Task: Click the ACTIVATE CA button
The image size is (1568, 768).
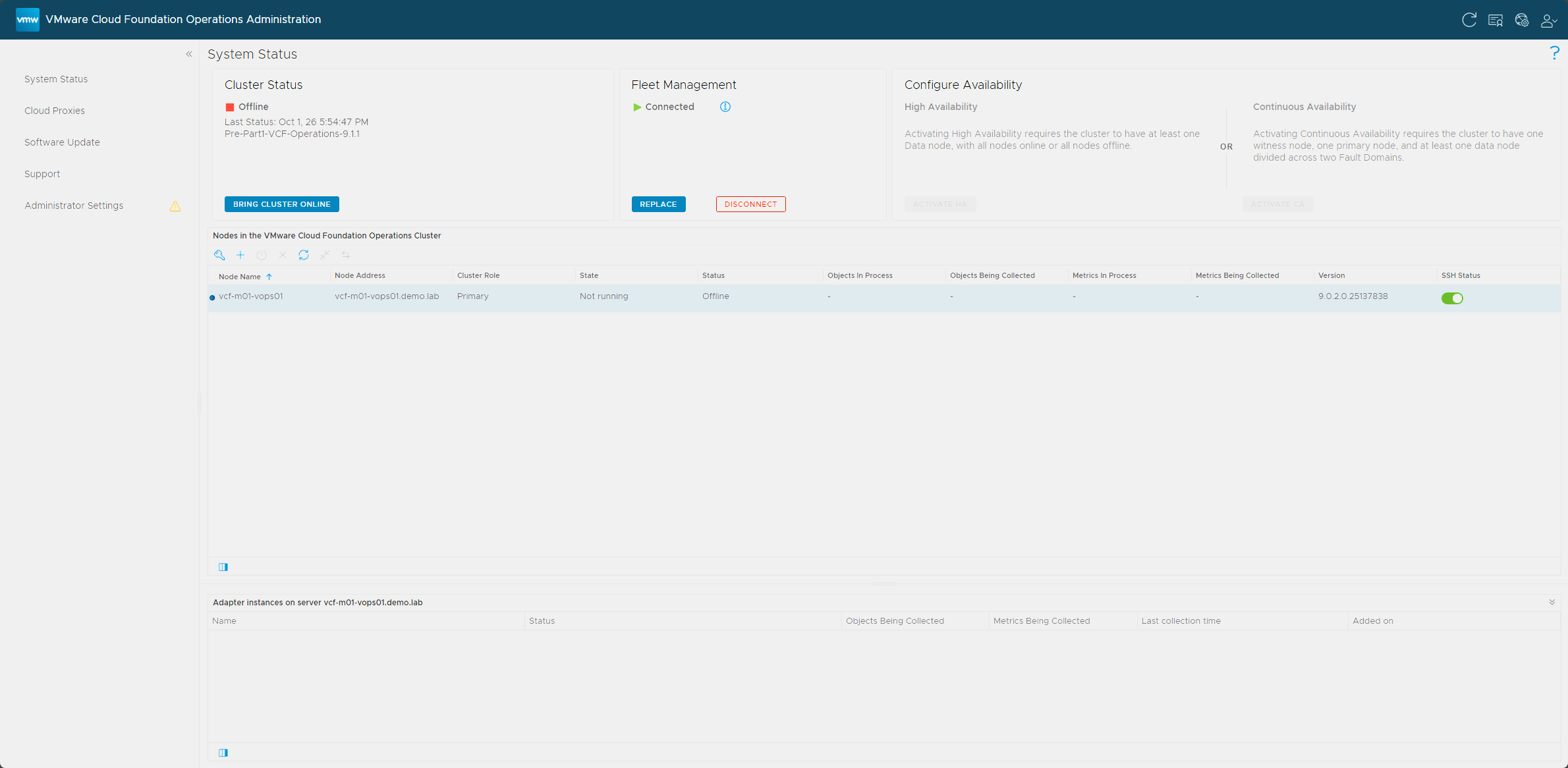Action: coord(1277,204)
